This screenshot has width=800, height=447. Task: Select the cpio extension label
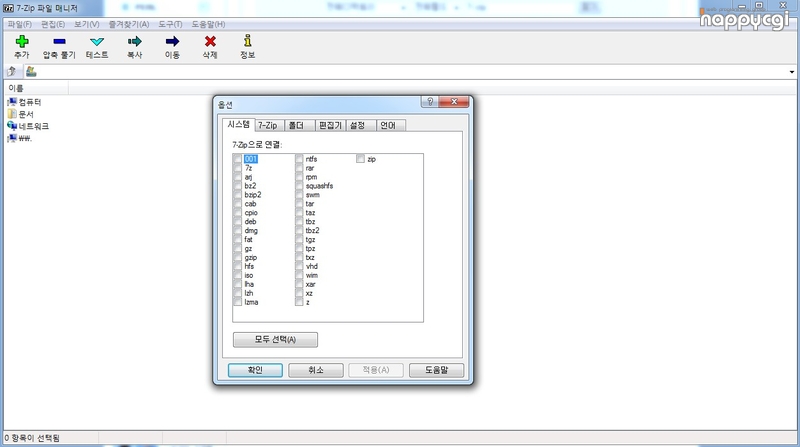tap(251, 213)
